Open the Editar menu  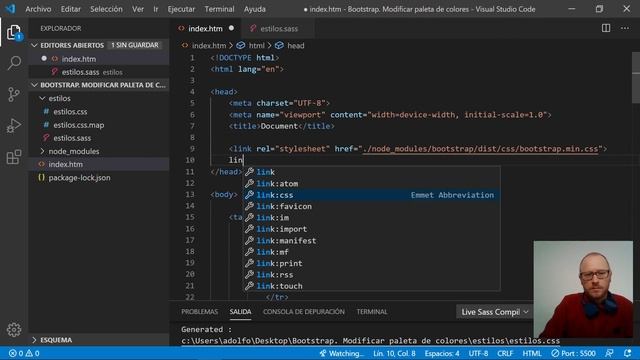(71, 9)
